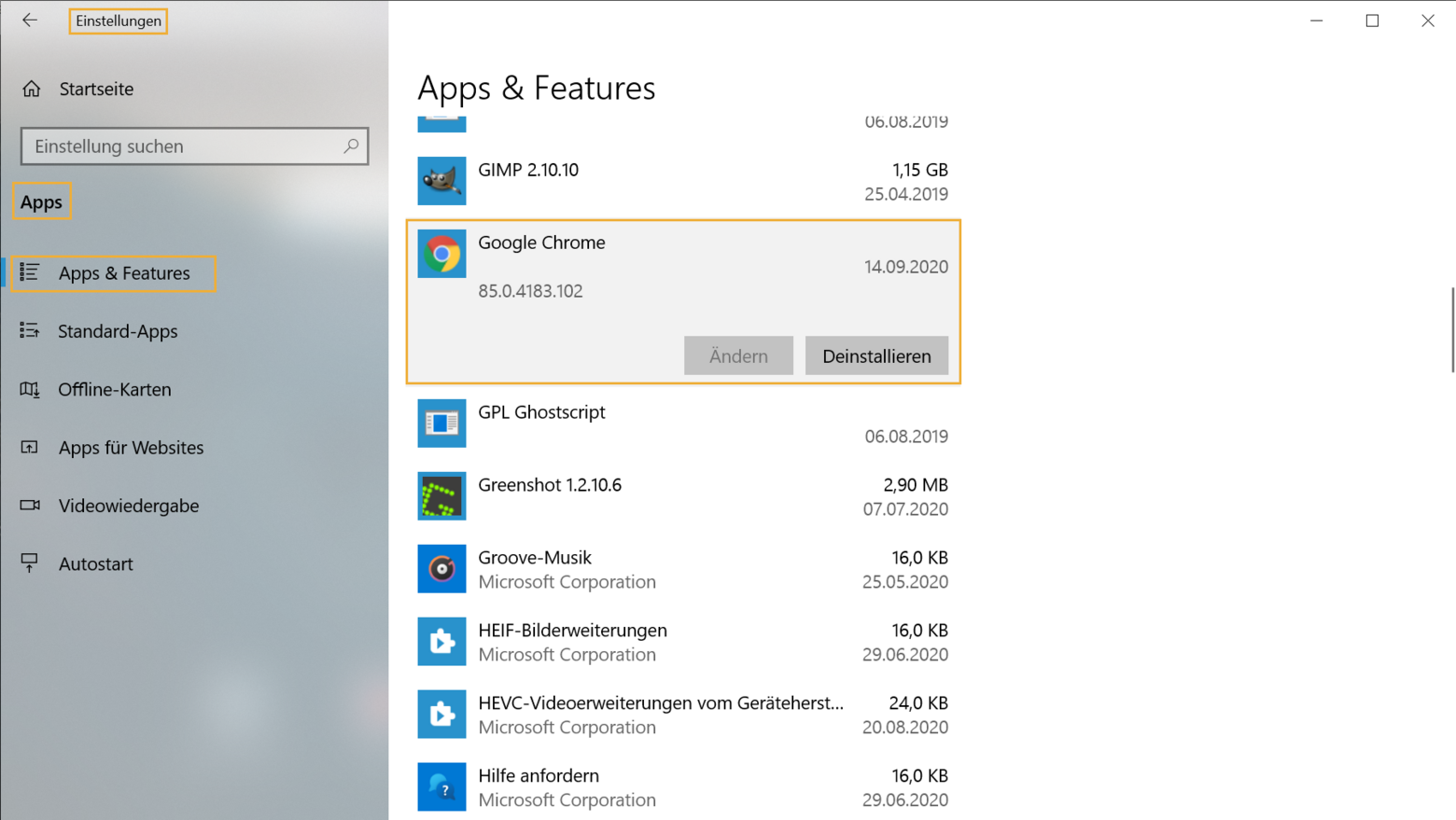
Task: Click the GPL Ghostscript icon
Action: pos(441,423)
